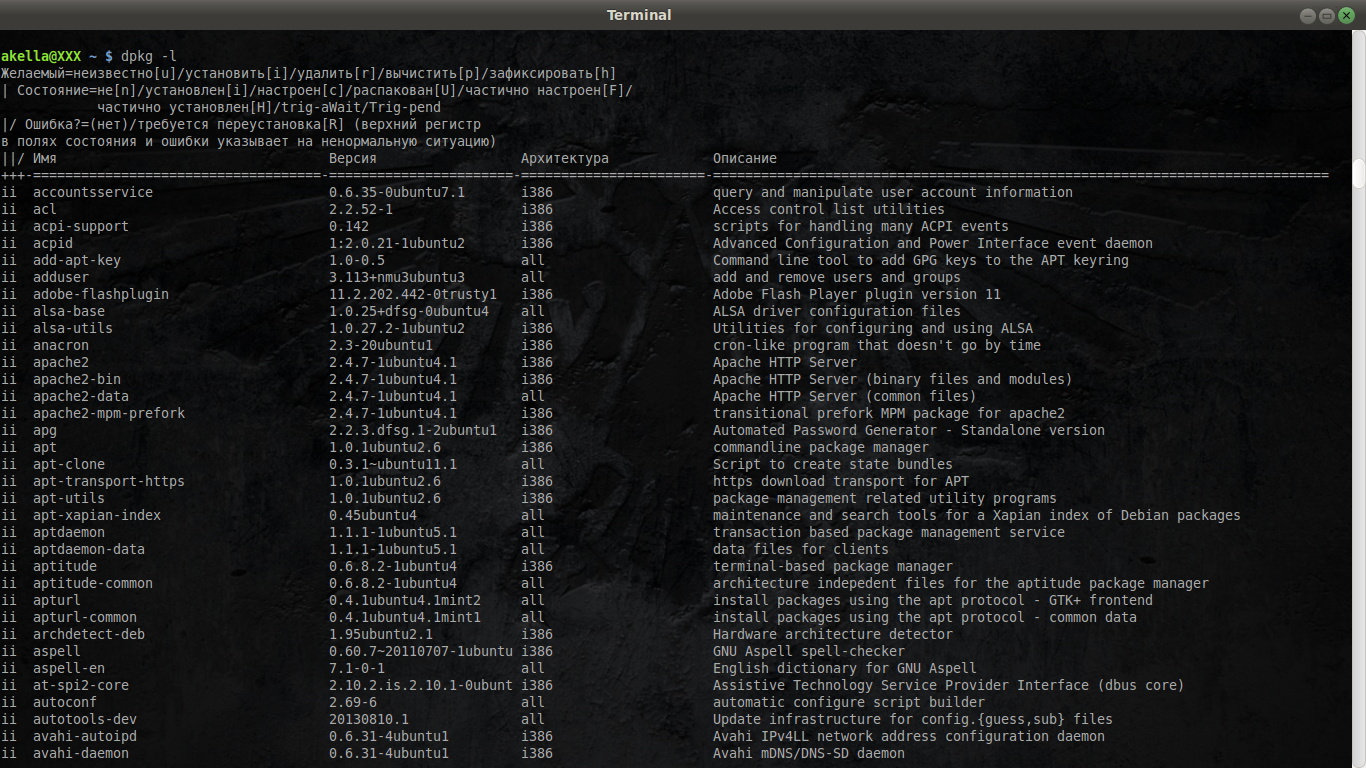Click the 'anacron' package name
This screenshot has height=768, width=1366.
(x=61, y=345)
